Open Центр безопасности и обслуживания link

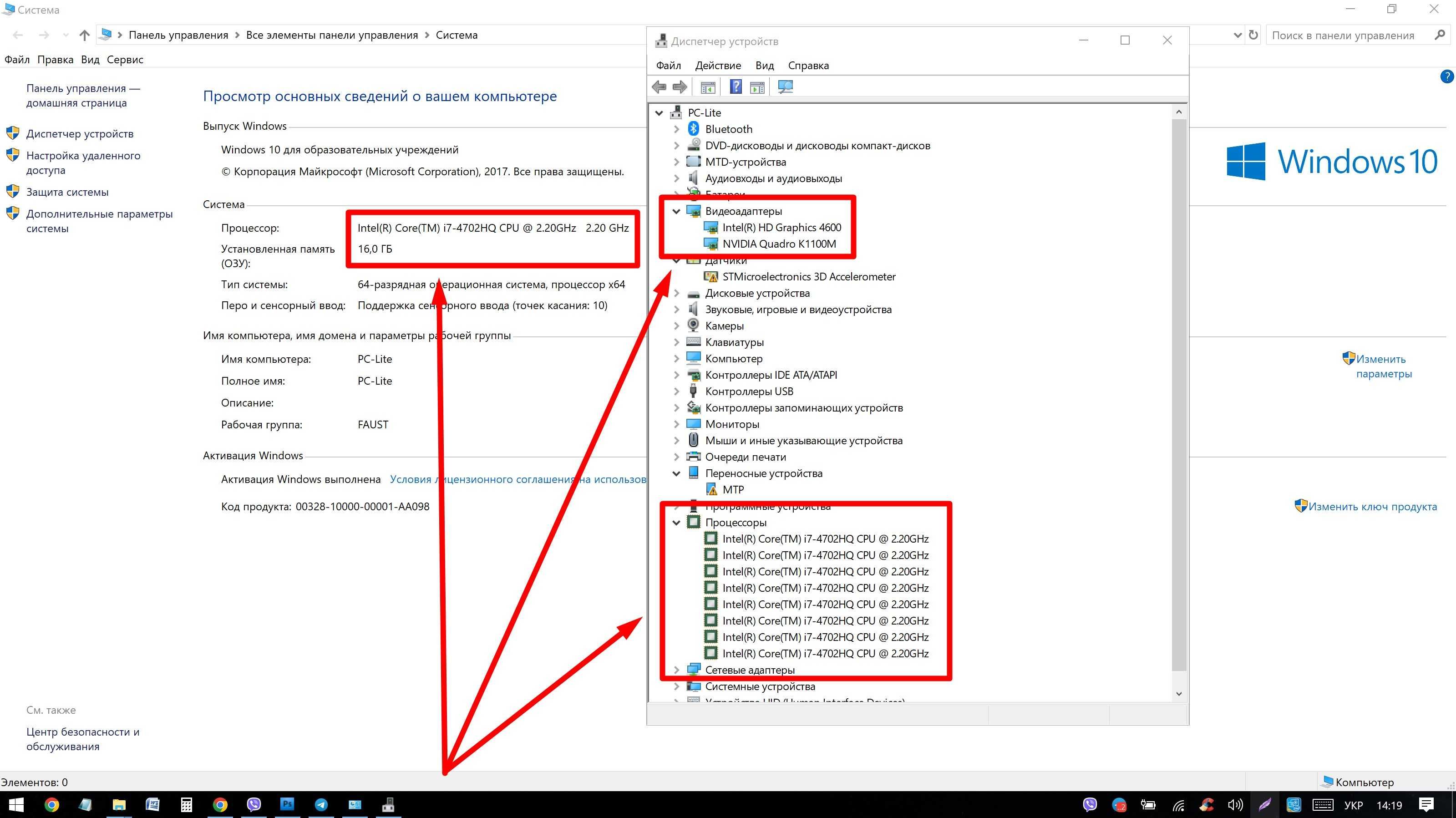(82, 739)
